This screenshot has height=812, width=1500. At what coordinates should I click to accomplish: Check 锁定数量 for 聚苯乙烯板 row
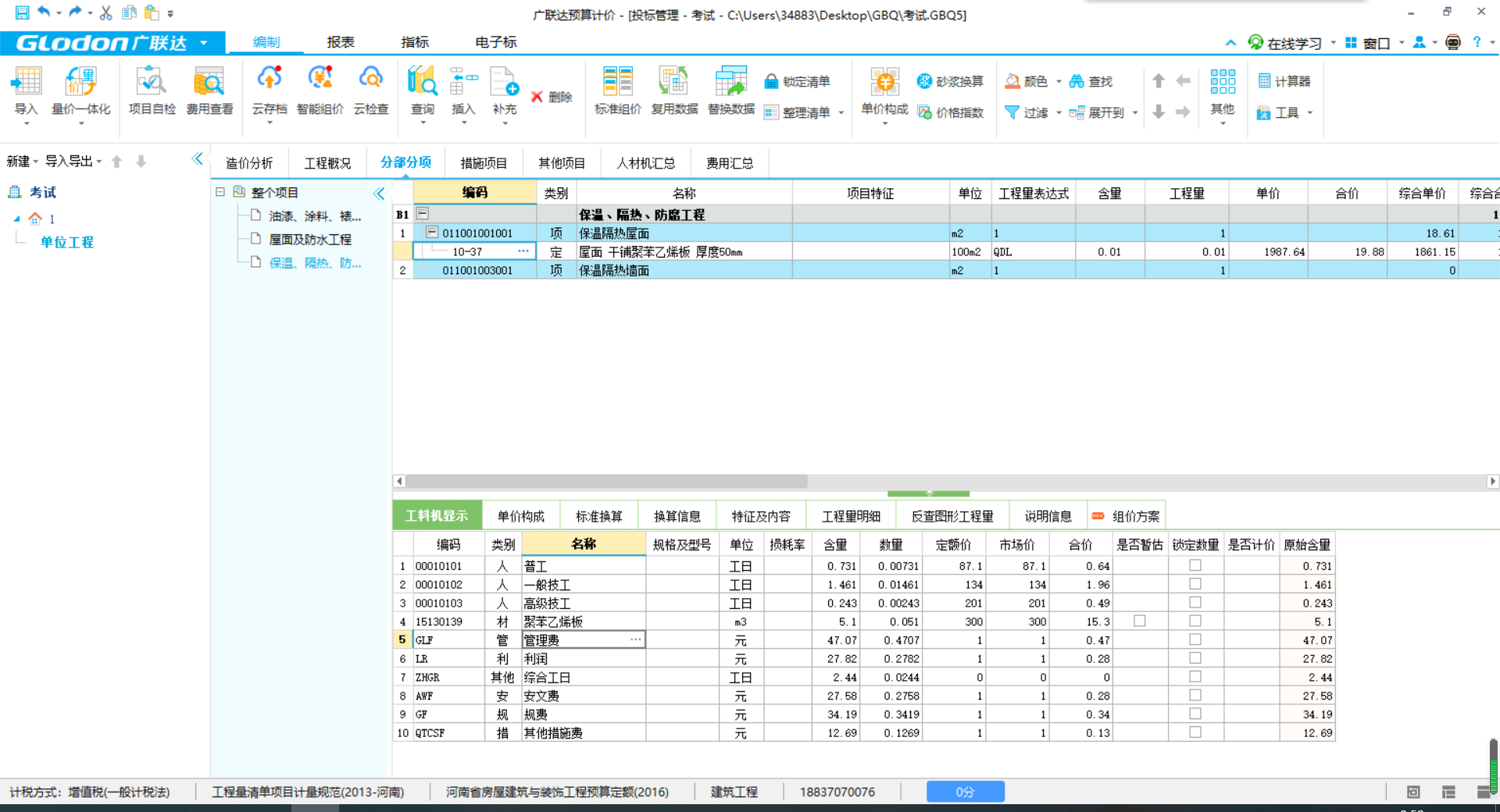[x=1195, y=621]
